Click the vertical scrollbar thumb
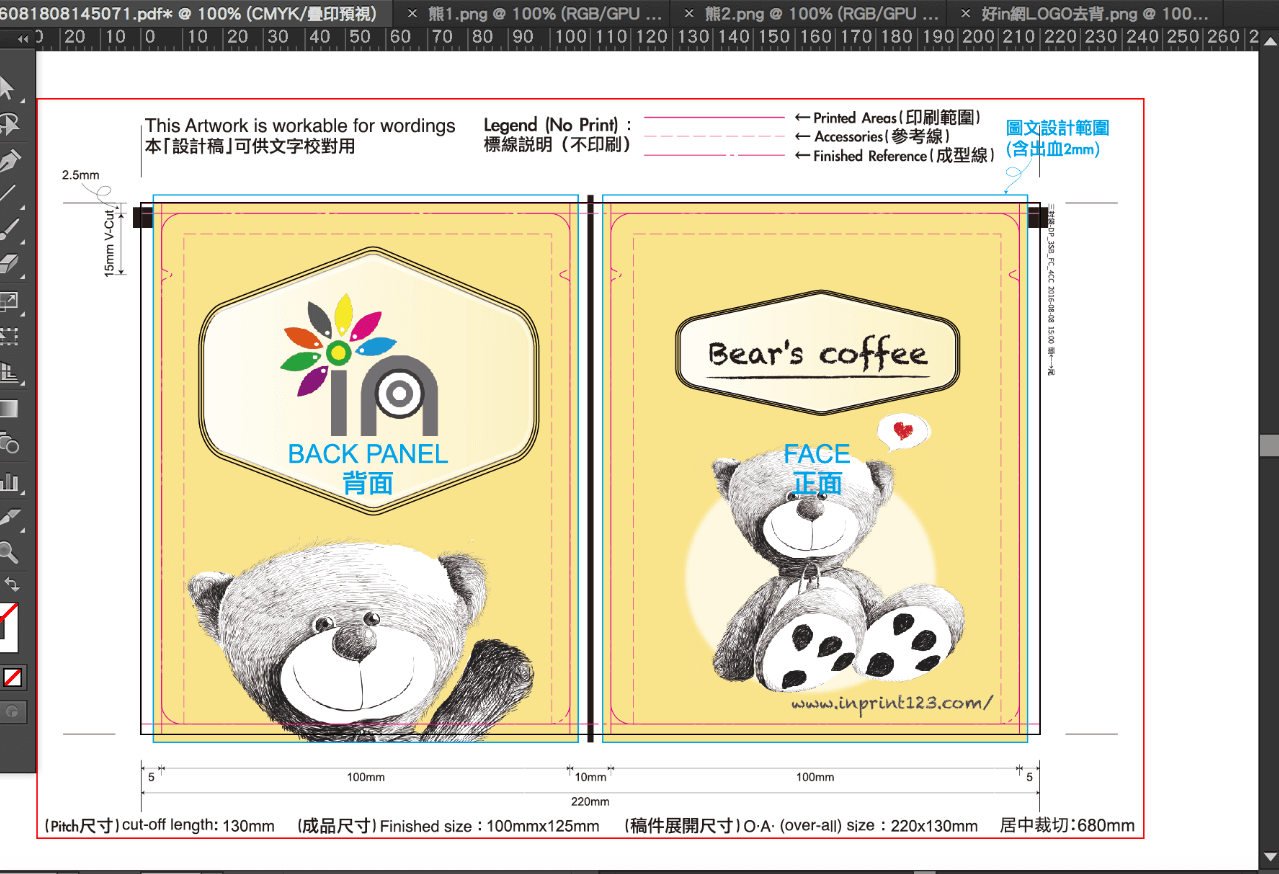1279x874 pixels. coord(1270,445)
